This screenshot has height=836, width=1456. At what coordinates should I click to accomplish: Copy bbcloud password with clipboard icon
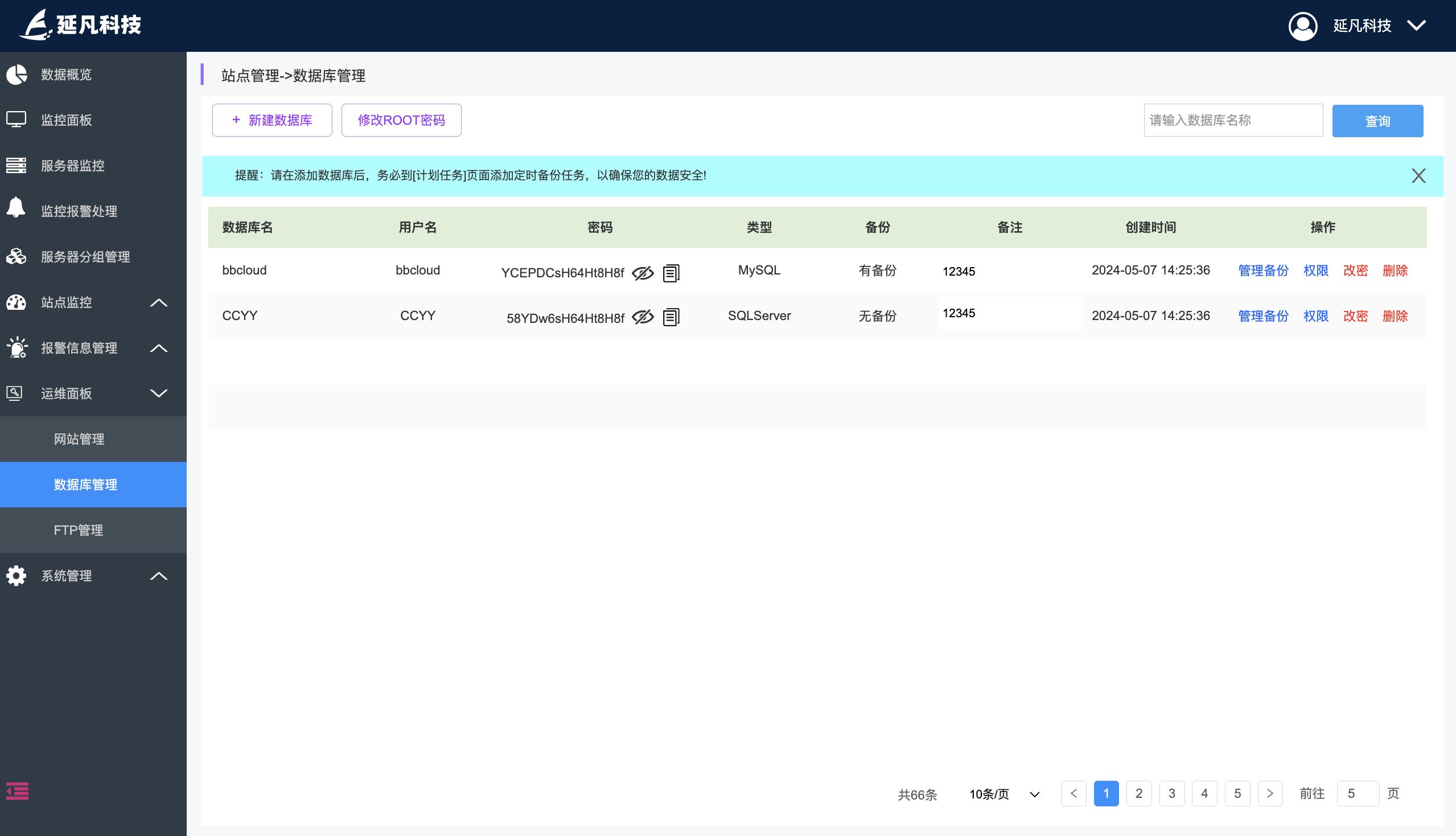pos(671,273)
